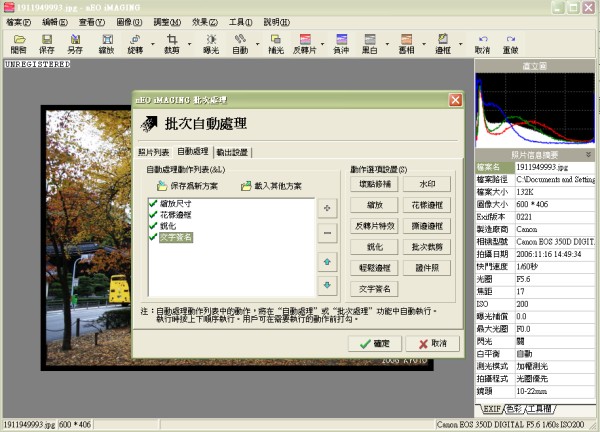Open the 調整(M) menu
This screenshot has width=600, height=432.
(x=167, y=22)
